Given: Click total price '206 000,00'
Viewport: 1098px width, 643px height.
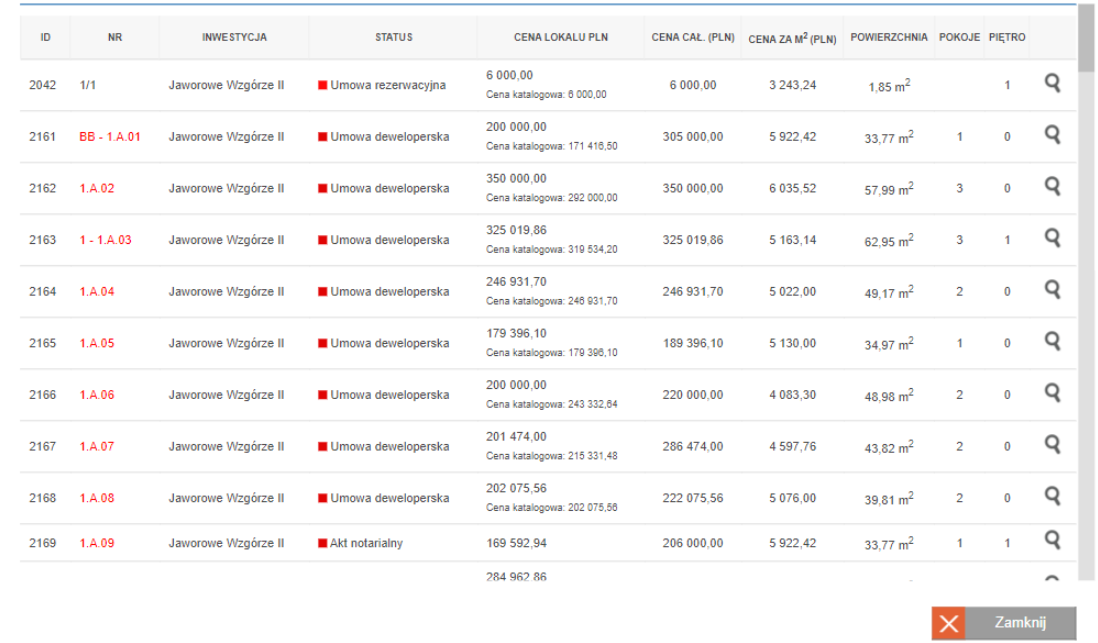Looking at the screenshot, I should (693, 543).
